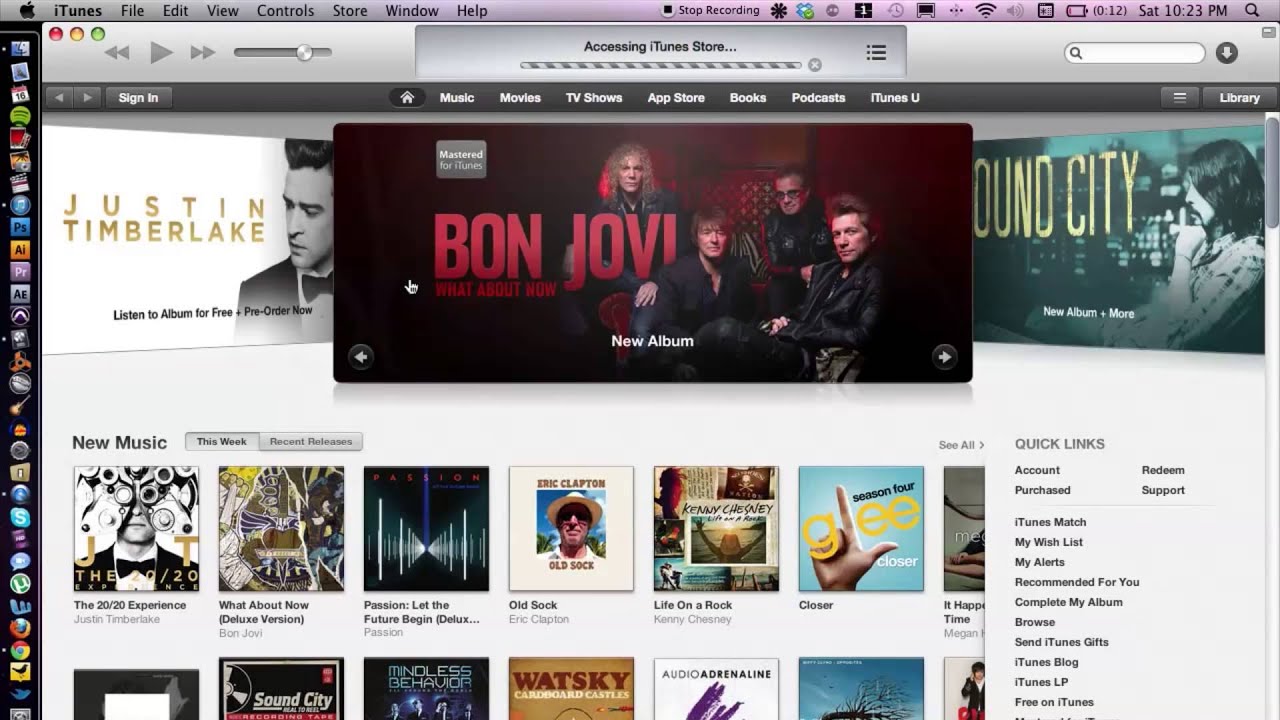1280x720 pixels.
Task: Open Passion: Let the Future Begin cover
Action: pyautogui.click(x=426, y=529)
